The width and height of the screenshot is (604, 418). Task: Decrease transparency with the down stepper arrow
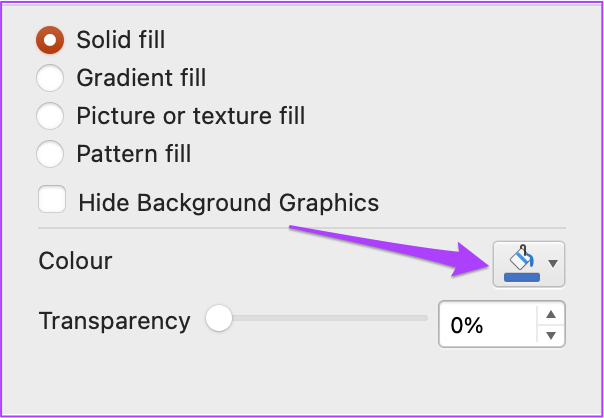551,336
